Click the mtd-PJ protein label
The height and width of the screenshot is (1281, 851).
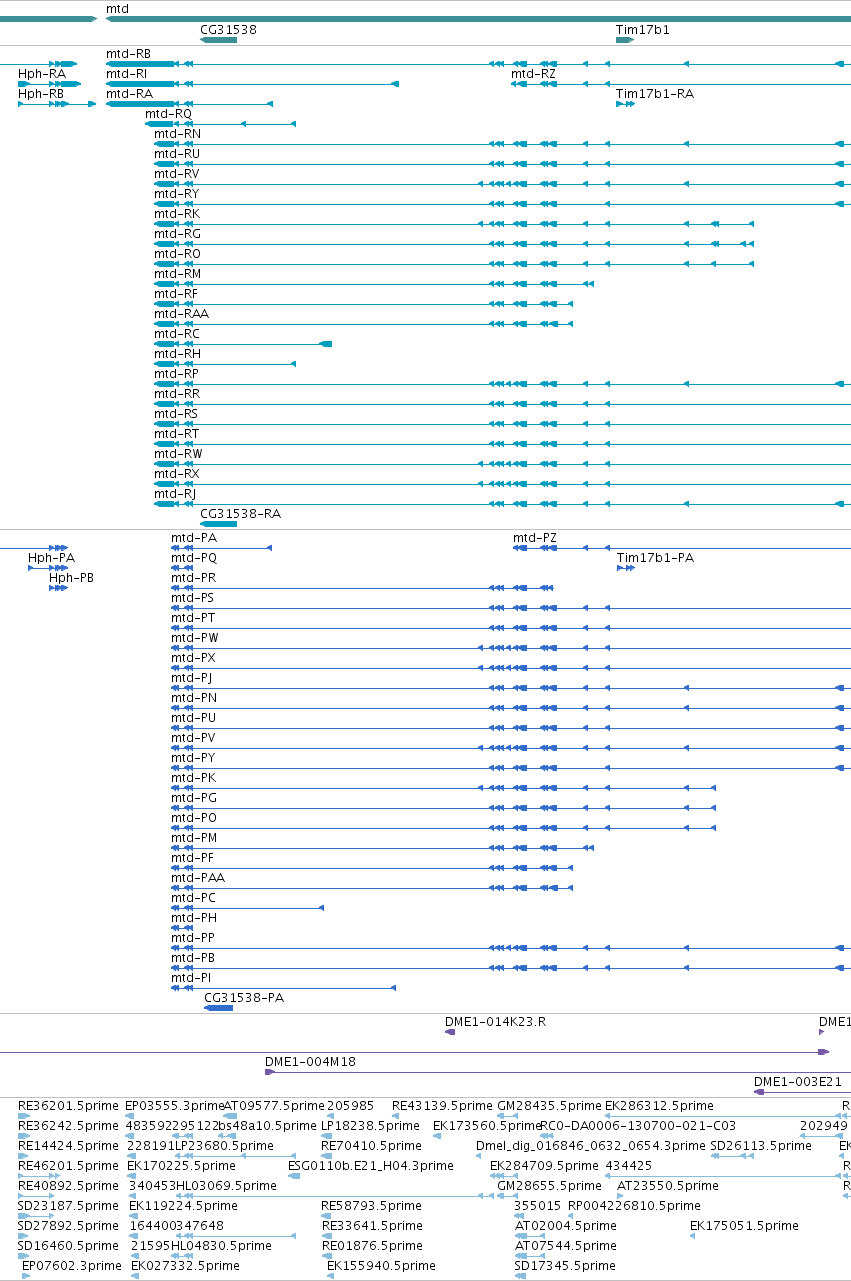(x=192, y=678)
